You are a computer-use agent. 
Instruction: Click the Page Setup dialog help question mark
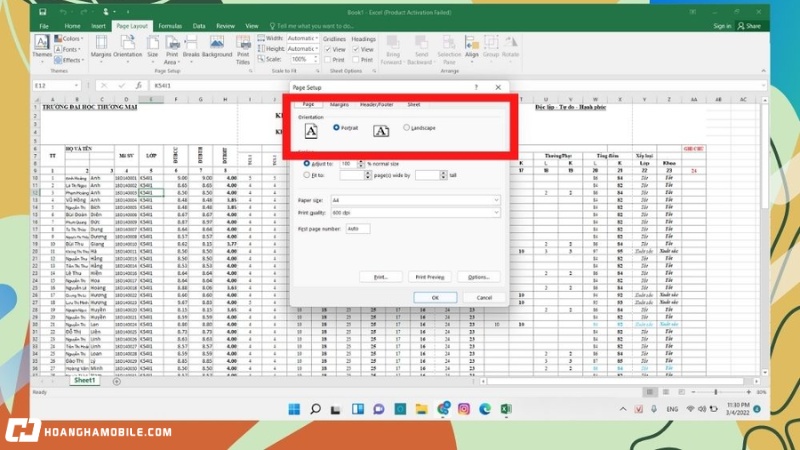476,87
